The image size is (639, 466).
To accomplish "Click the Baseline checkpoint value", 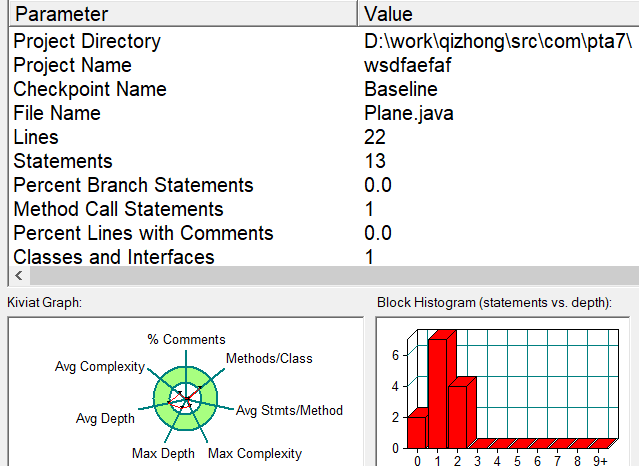I will pyautogui.click(x=401, y=89).
